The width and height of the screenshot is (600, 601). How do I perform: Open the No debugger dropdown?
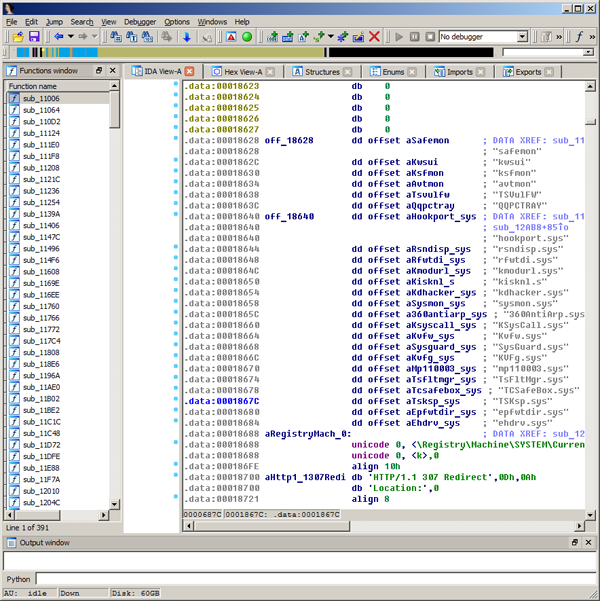523,37
